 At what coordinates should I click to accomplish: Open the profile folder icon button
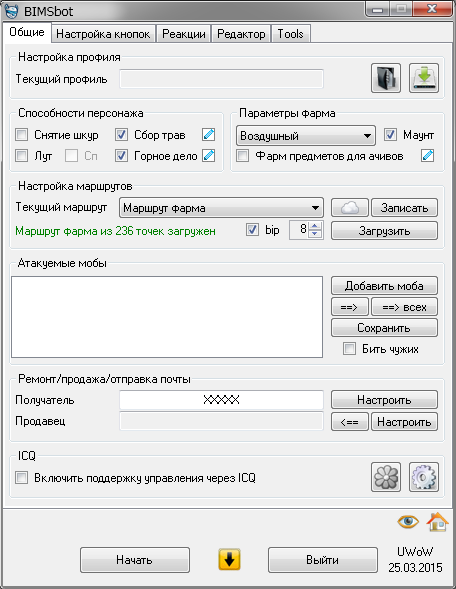click(x=386, y=78)
